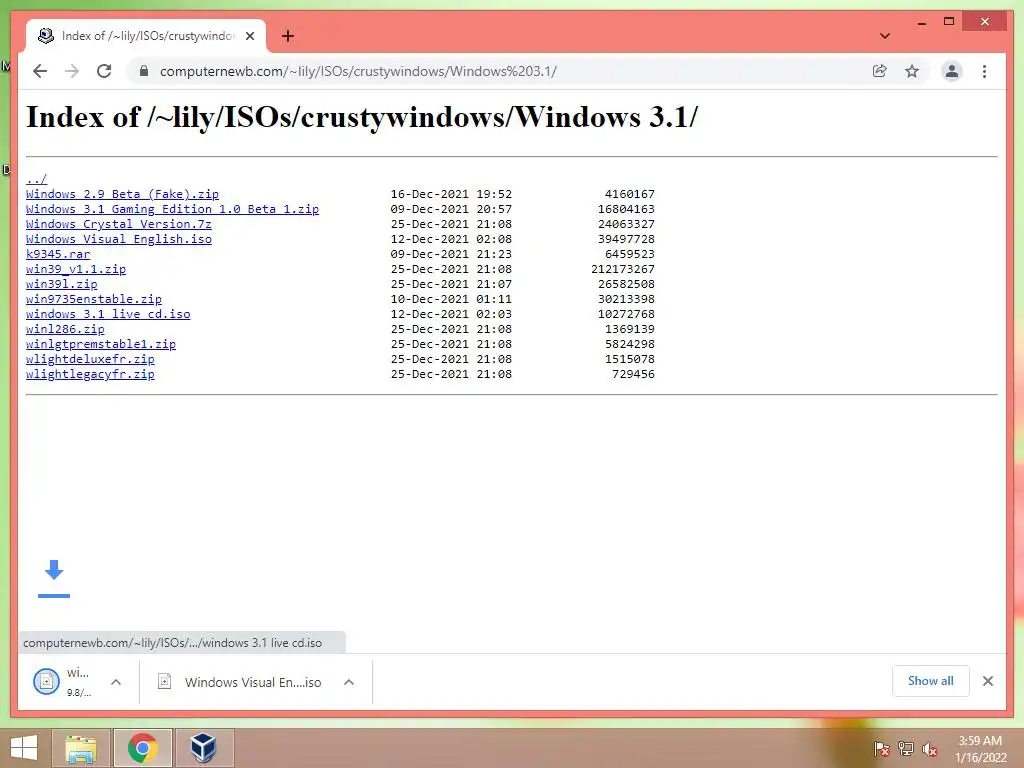The width and height of the screenshot is (1024, 768).
Task: Click the in-progress download file icon
Action: tap(46, 682)
